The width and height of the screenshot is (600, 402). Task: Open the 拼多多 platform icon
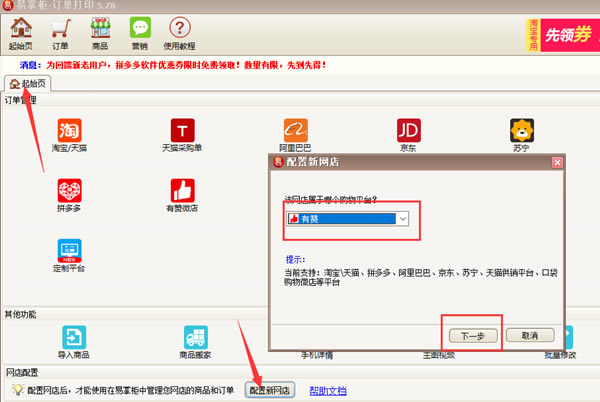69,195
